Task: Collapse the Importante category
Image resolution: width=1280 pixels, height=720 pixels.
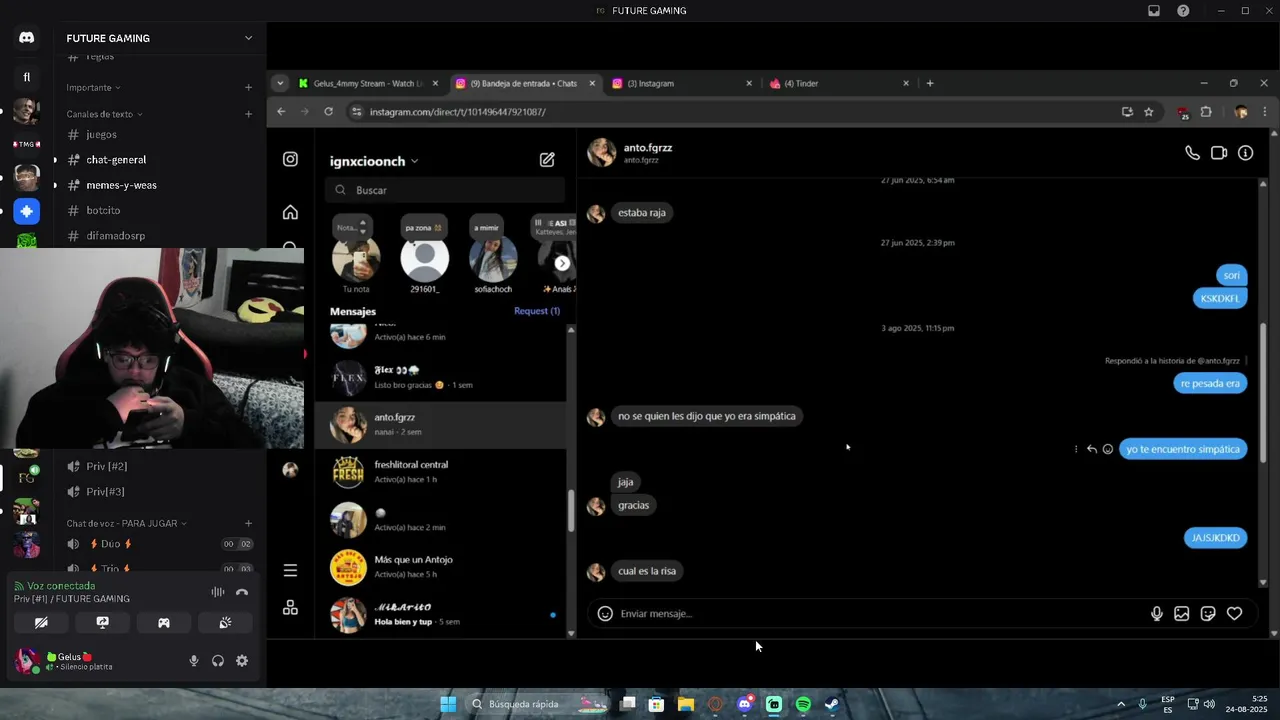Action: click(x=93, y=88)
